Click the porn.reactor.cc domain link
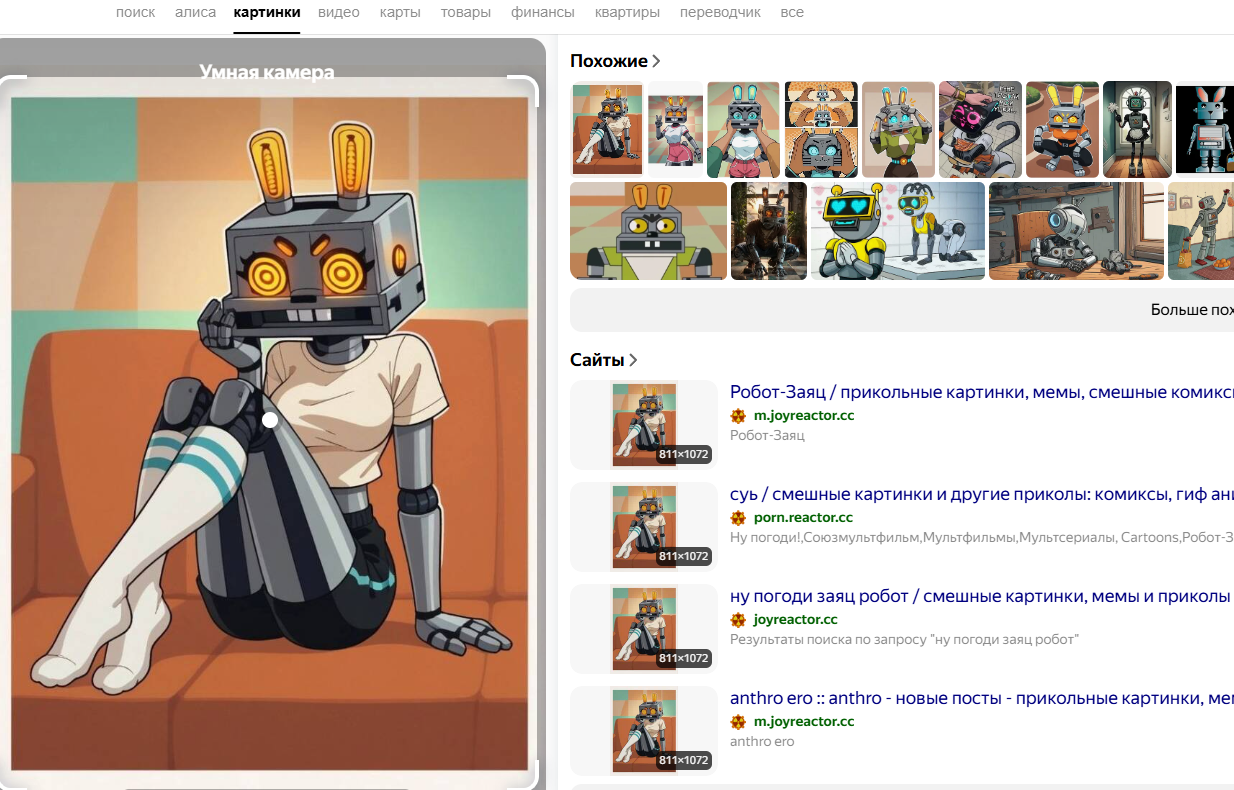This screenshot has width=1234, height=790. point(803,518)
